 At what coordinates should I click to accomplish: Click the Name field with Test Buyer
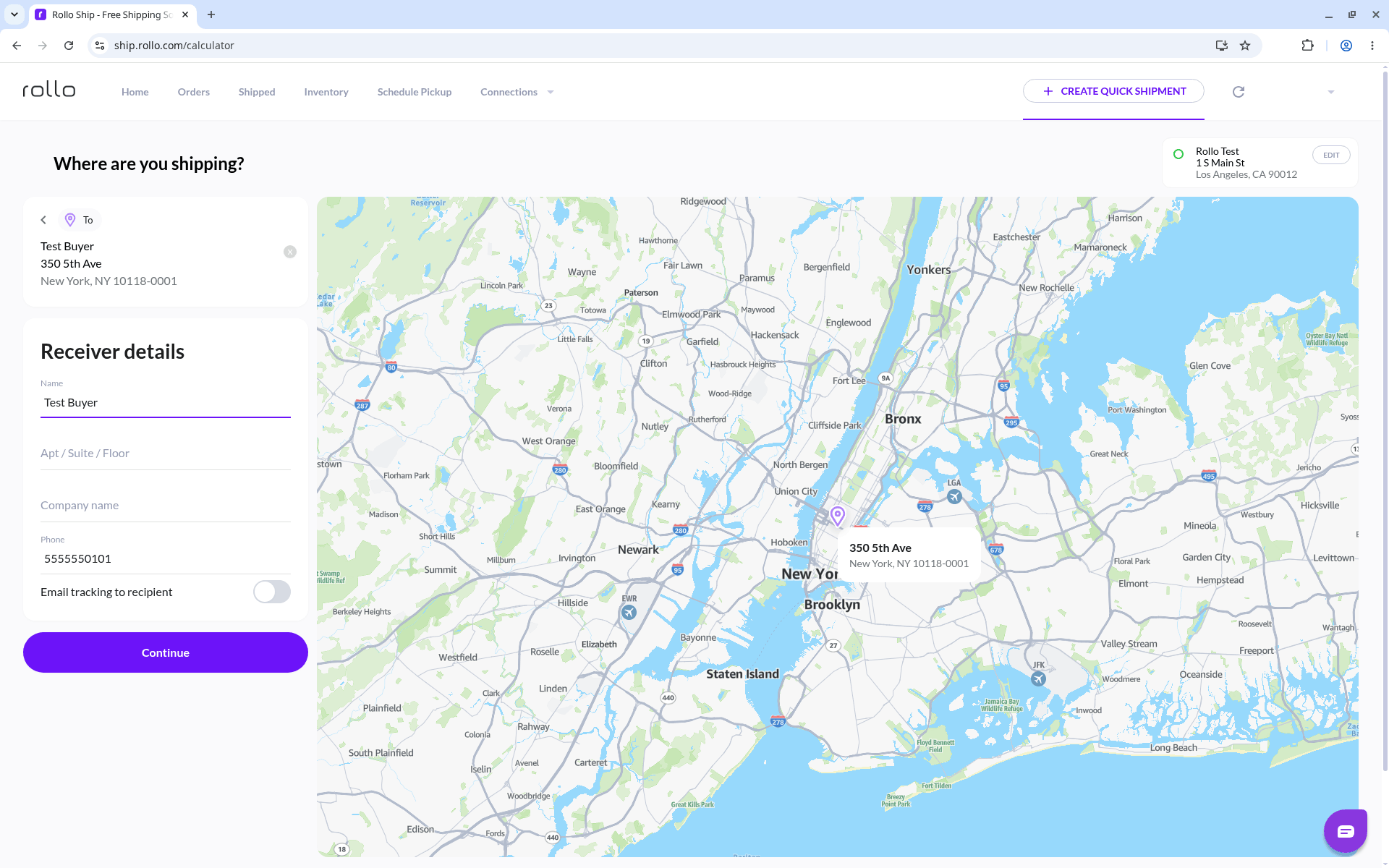[166, 403]
